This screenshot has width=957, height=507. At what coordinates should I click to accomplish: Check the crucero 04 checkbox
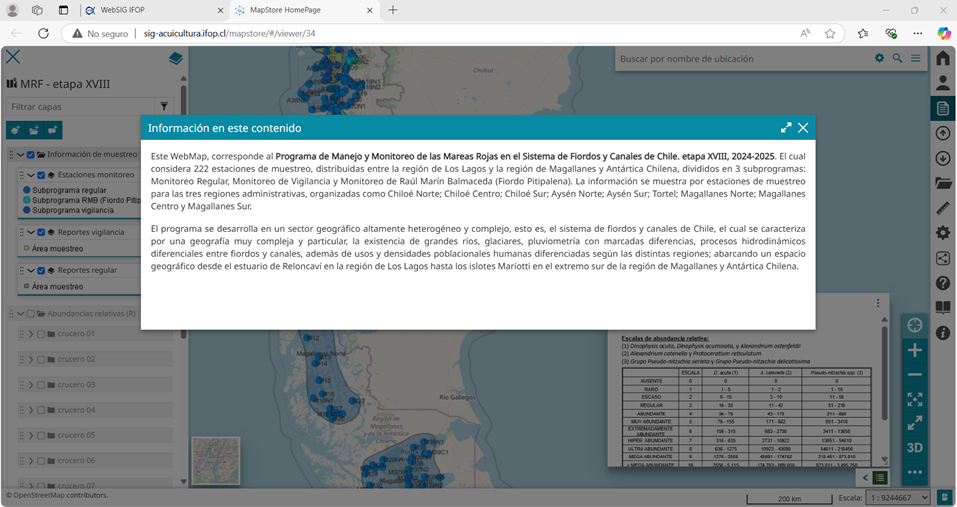coord(41,411)
